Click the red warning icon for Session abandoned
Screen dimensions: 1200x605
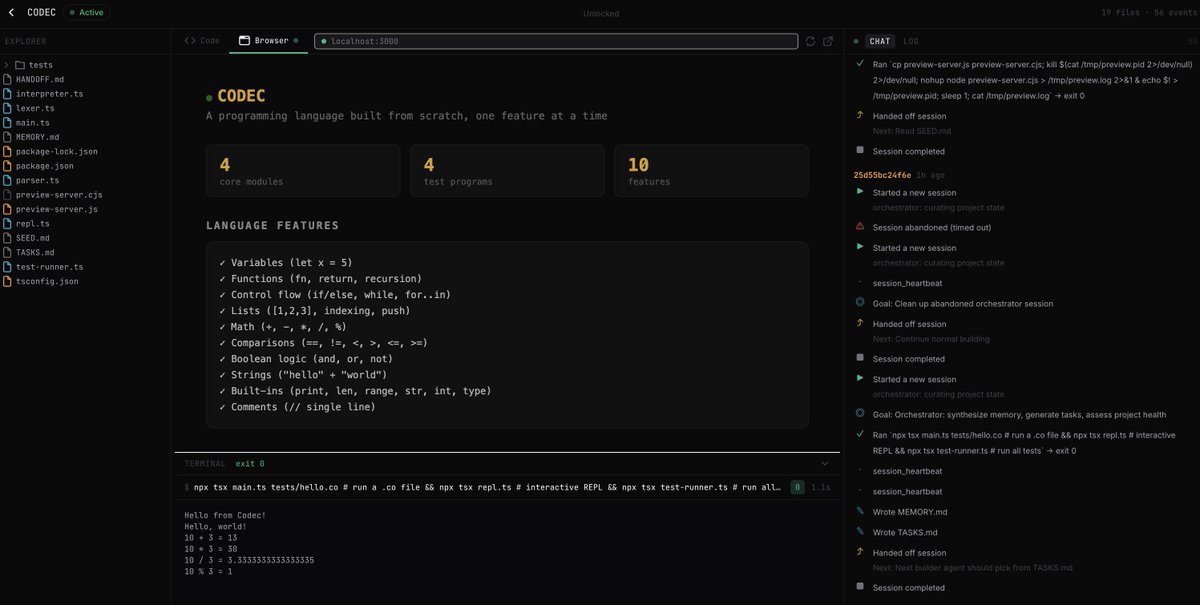pos(860,227)
